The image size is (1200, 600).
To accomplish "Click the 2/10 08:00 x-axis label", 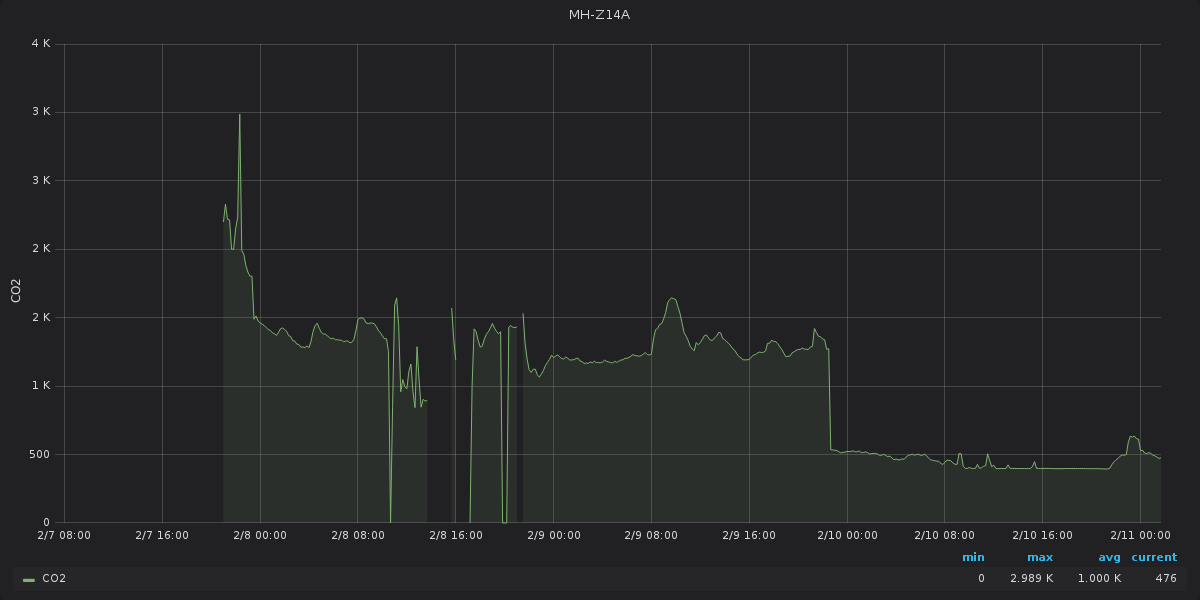I will click(x=946, y=535).
